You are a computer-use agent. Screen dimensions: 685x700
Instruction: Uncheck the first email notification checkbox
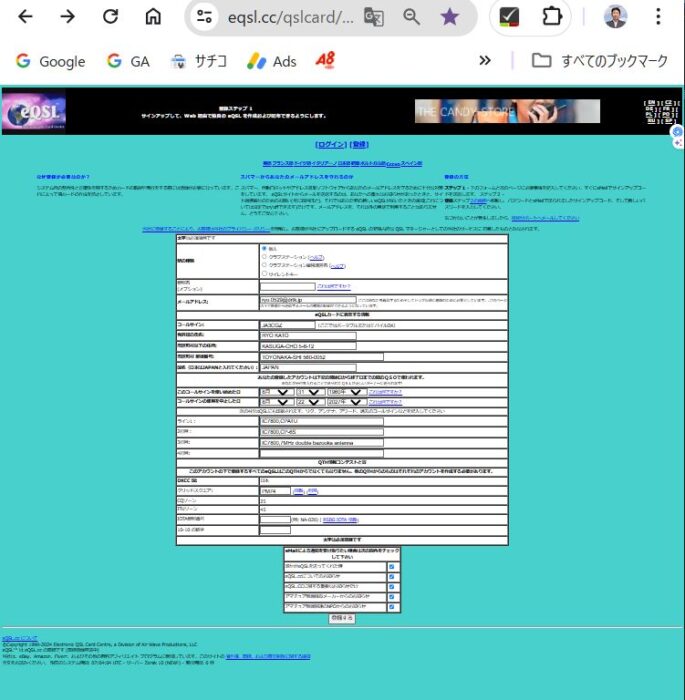(x=391, y=566)
